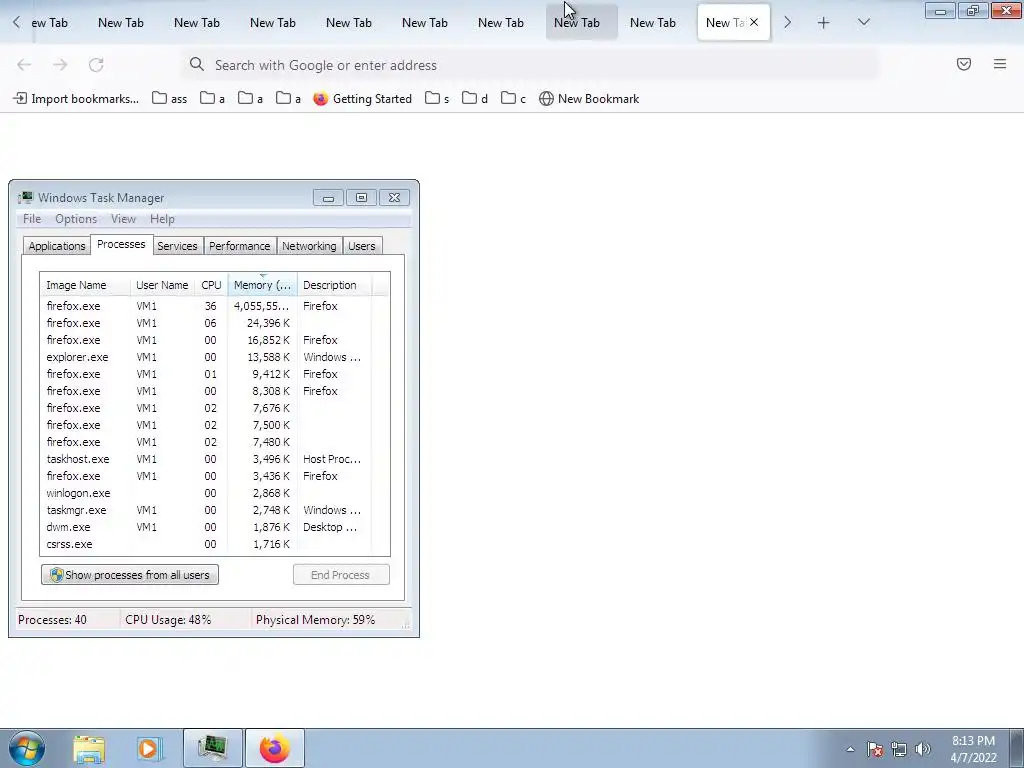Open Task Manager File menu
The width and height of the screenshot is (1024, 768).
(x=32, y=219)
